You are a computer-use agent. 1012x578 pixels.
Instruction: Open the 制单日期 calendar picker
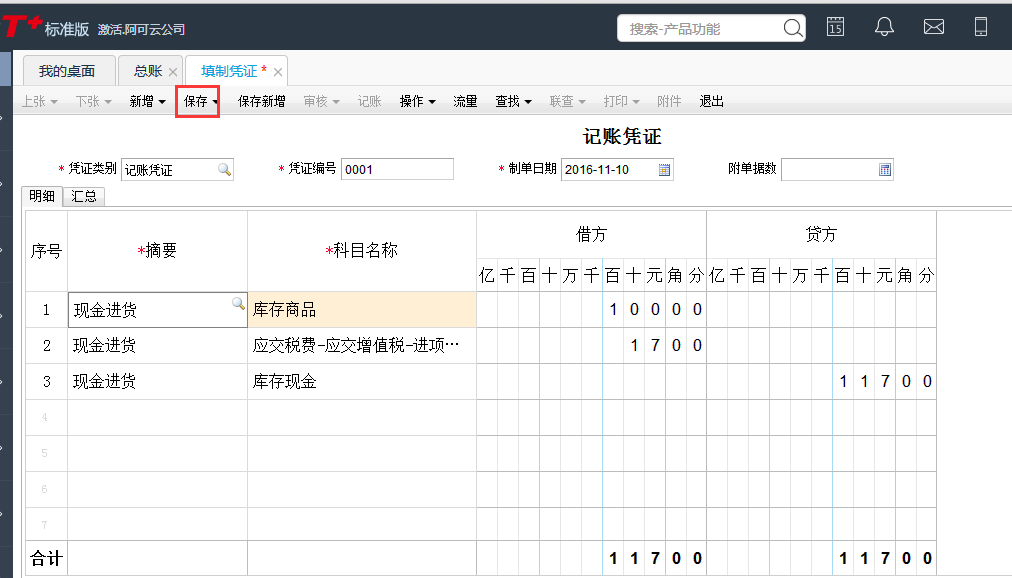pos(664,169)
